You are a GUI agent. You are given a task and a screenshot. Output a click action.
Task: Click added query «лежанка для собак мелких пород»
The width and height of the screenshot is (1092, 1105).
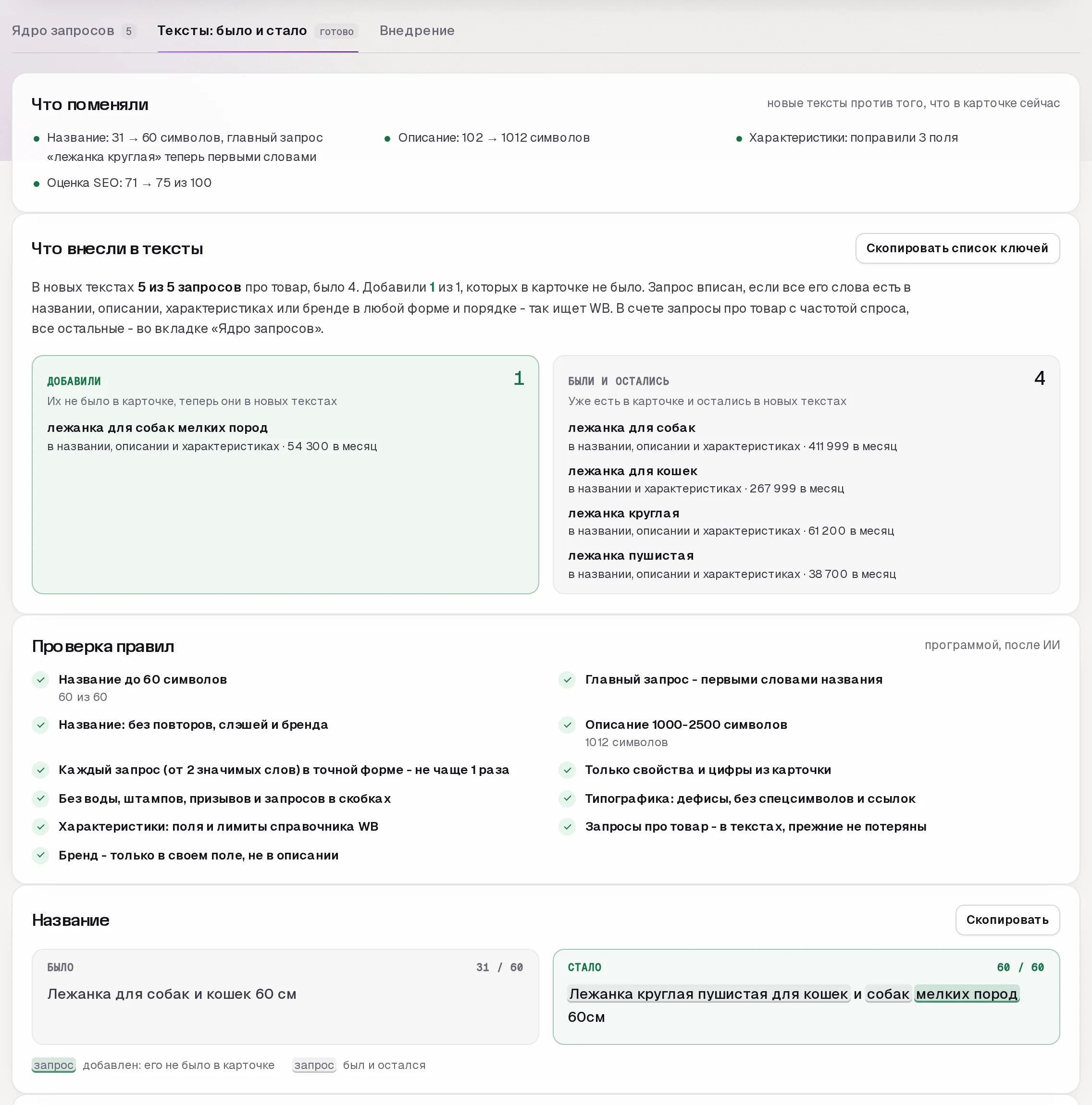tap(157, 428)
